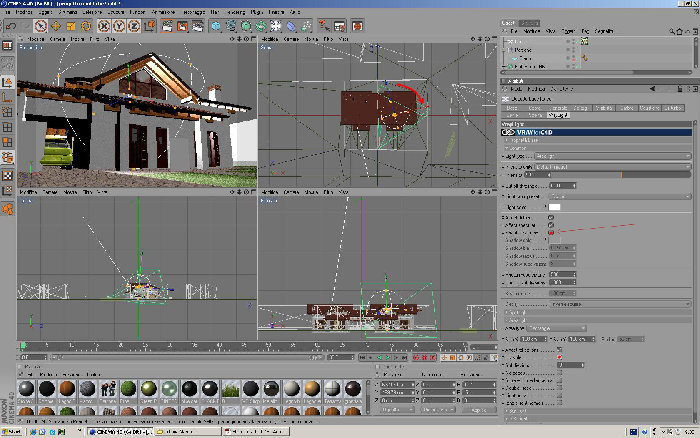Click the Render View clapperboard icon

click(167, 26)
